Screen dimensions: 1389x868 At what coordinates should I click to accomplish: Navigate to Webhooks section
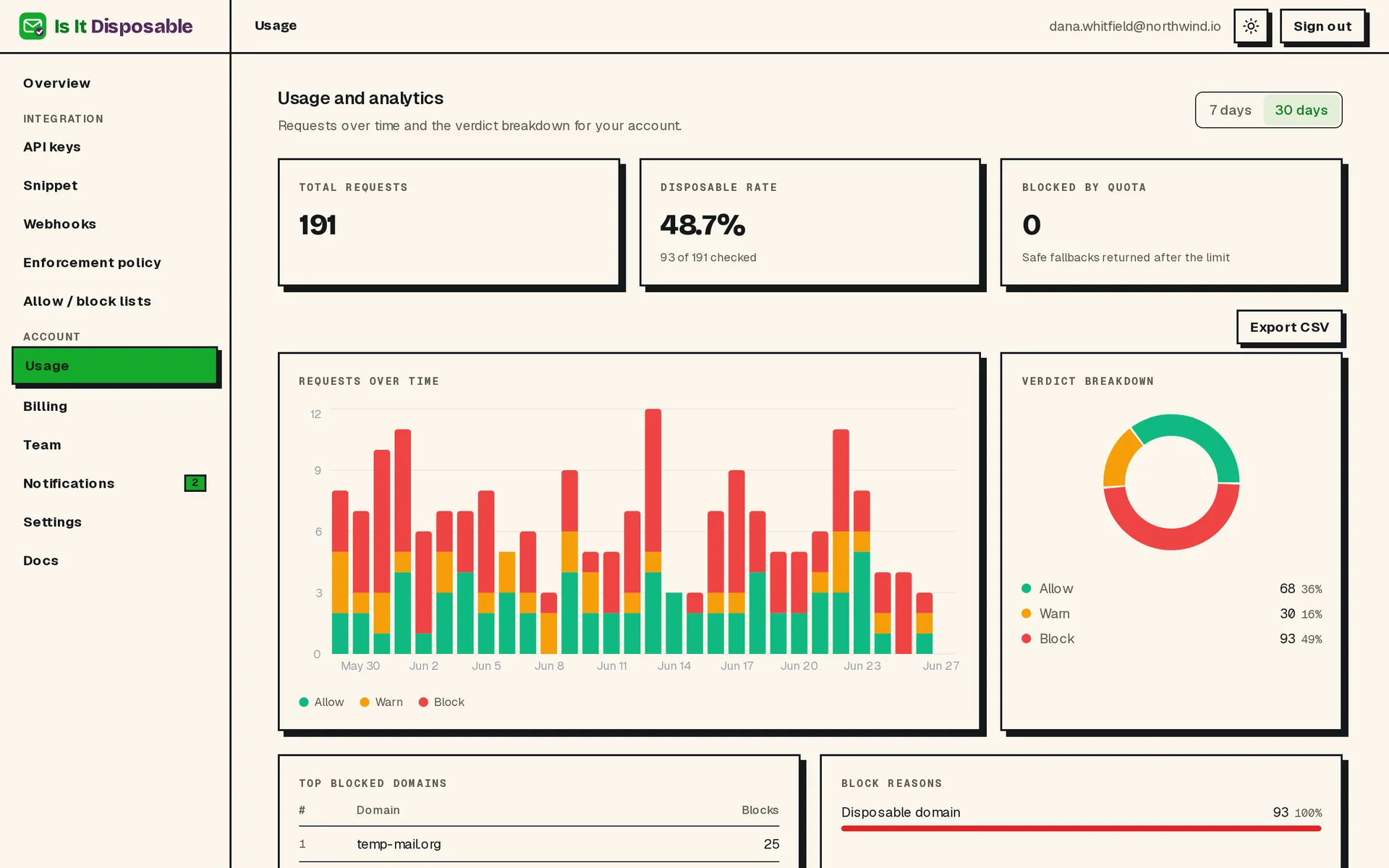click(59, 224)
